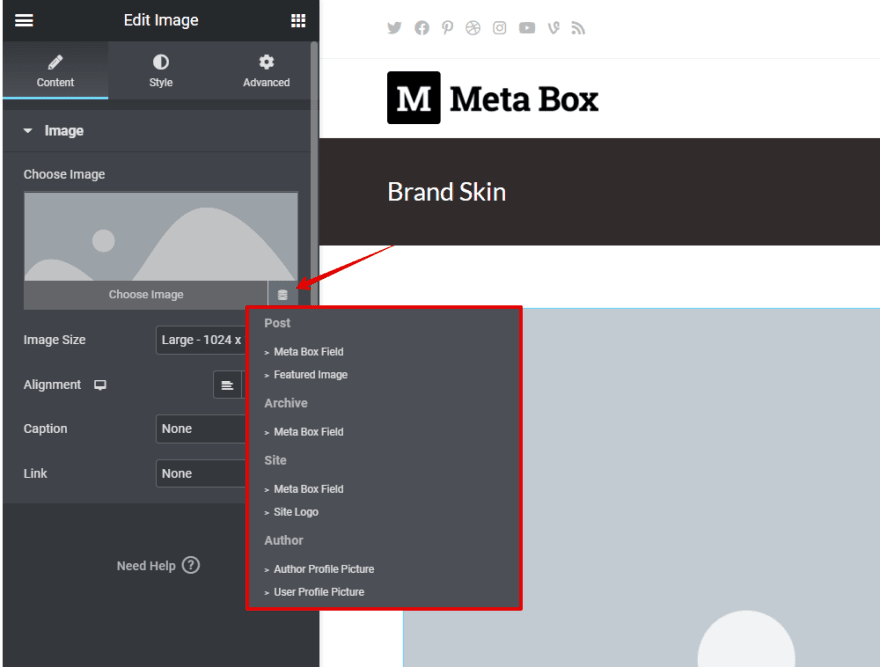Select Site Logo dynamic tag
Viewport: 880px width, 667px height.
pyautogui.click(x=296, y=512)
